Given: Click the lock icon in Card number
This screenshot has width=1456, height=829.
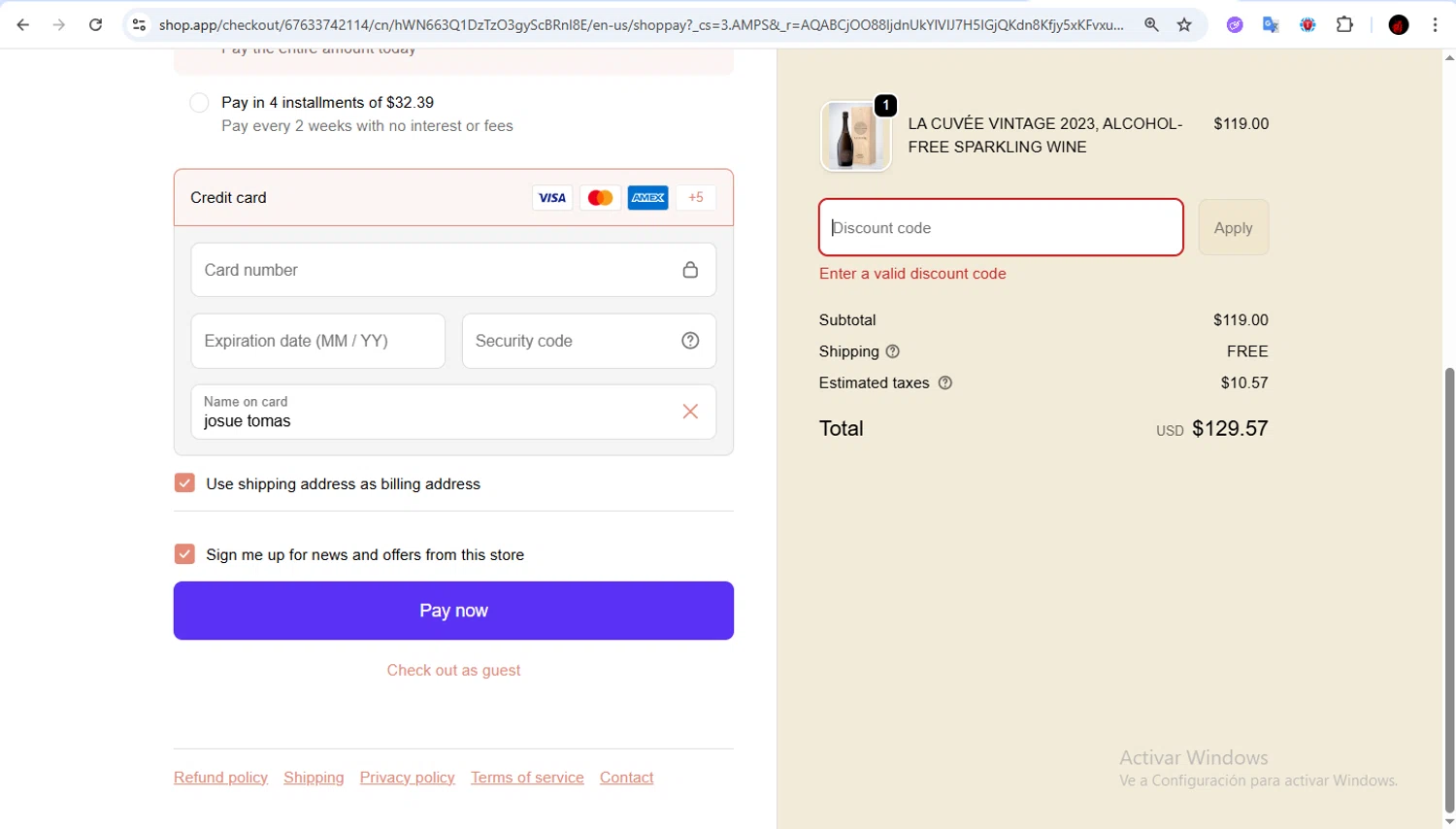Looking at the screenshot, I should 690,270.
